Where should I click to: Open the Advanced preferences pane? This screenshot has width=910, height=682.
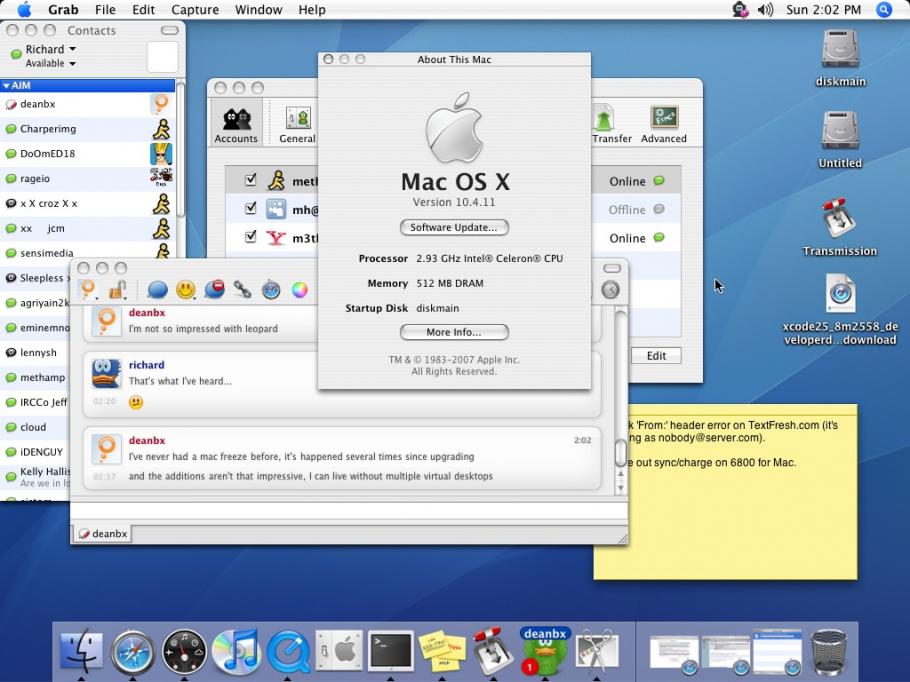tap(663, 124)
